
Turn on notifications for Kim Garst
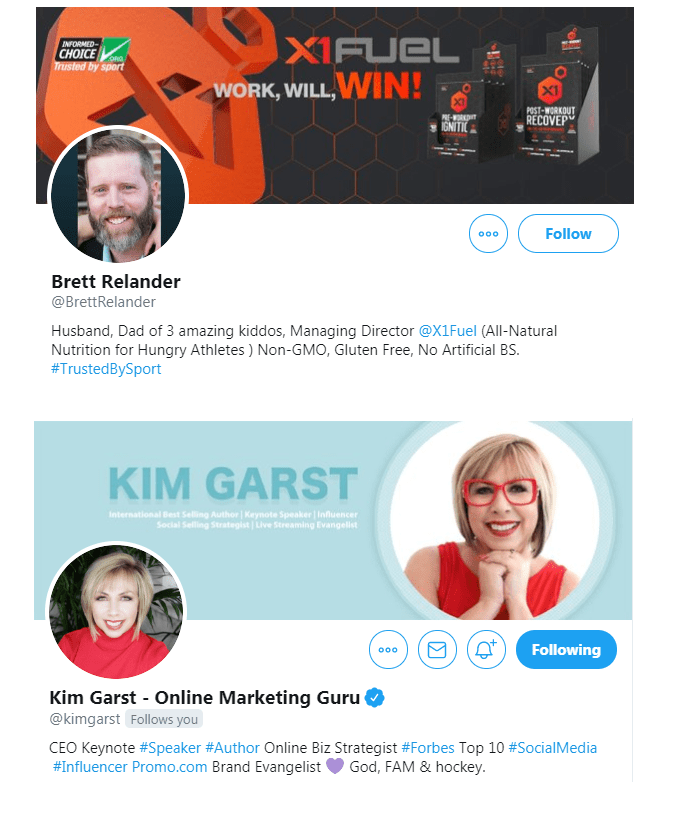[x=486, y=649]
